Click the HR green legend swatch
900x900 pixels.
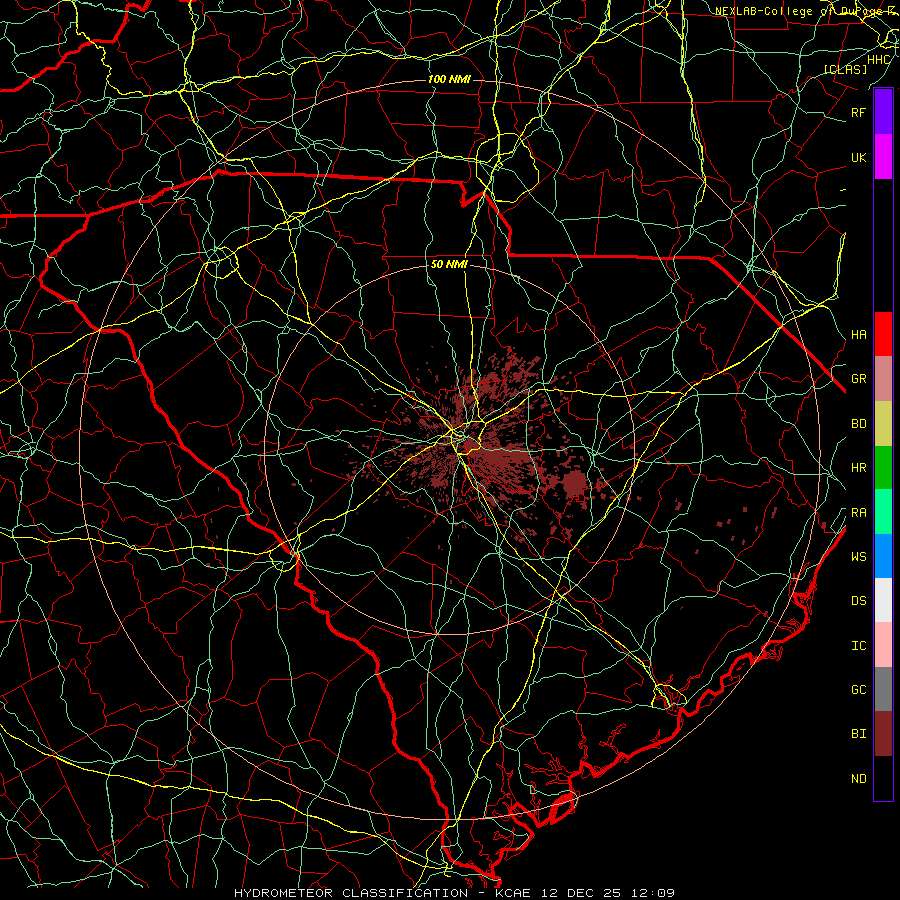[x=883, y=467]
